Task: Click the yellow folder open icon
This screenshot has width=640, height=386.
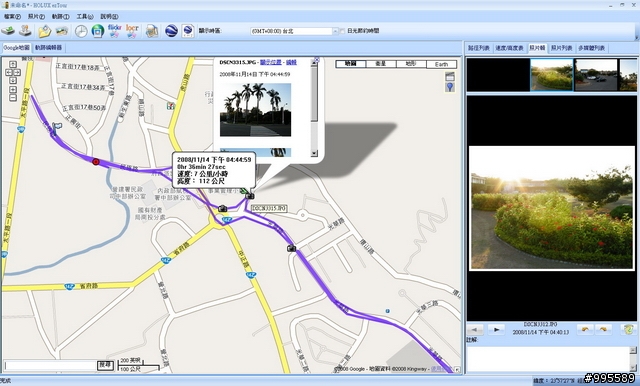Action: [44, 31]
